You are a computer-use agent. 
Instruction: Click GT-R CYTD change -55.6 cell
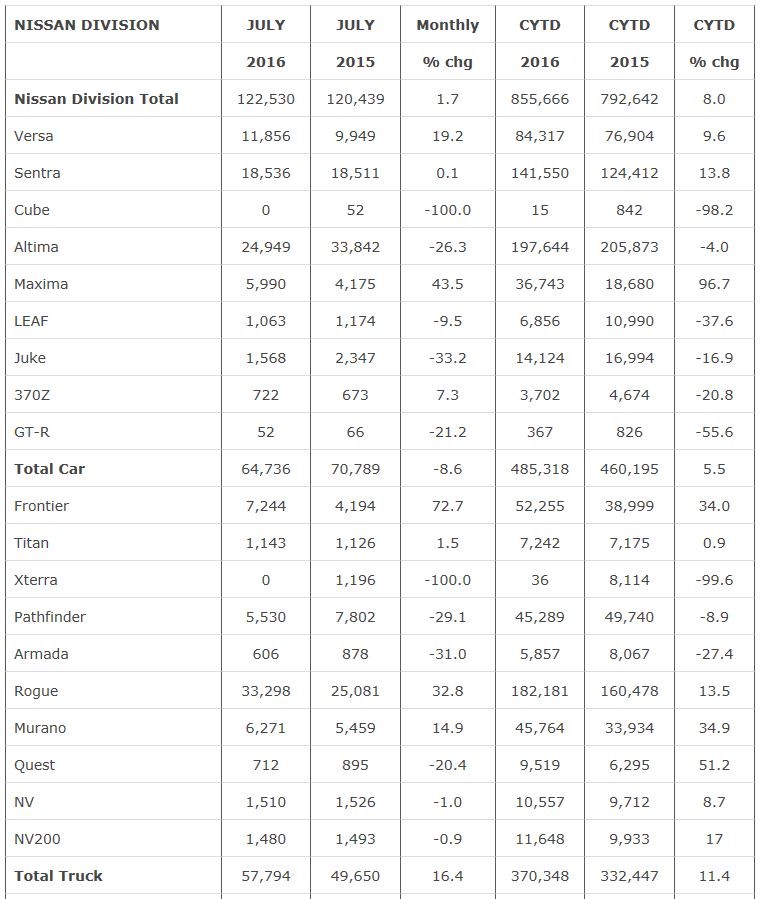tap(714, 432)
